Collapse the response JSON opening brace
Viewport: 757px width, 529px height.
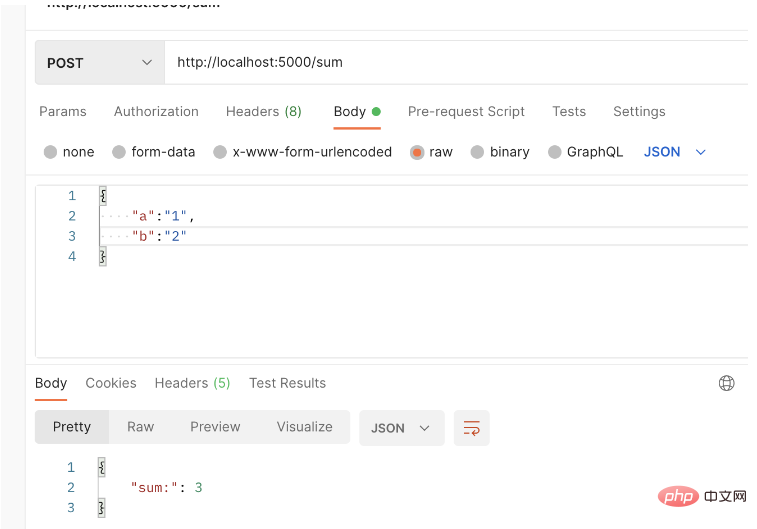pos(101,467)
